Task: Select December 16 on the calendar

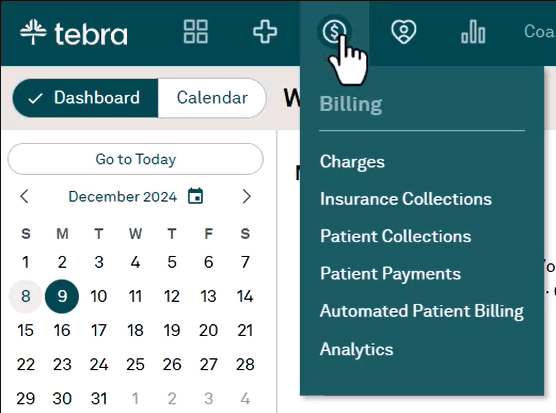Action: 62,330
